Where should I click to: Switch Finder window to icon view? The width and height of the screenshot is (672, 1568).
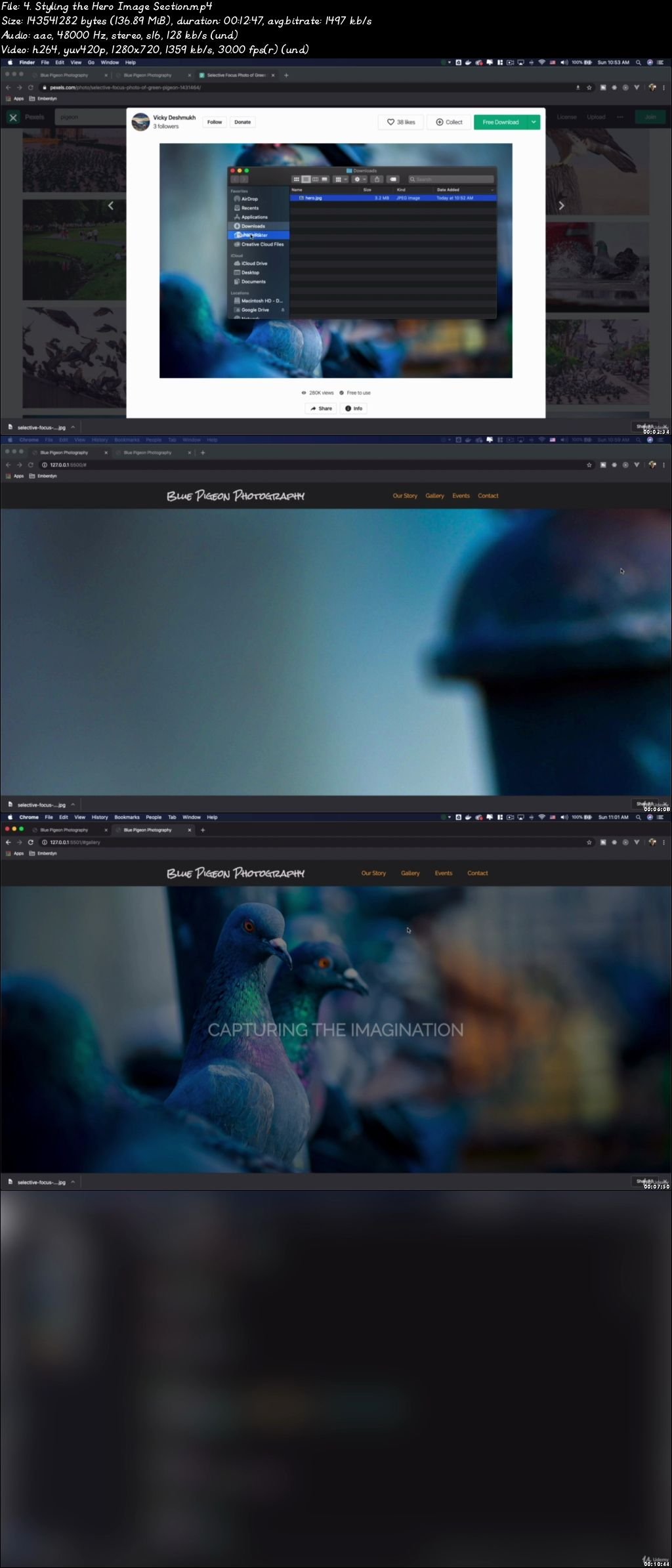click(297, 179)
